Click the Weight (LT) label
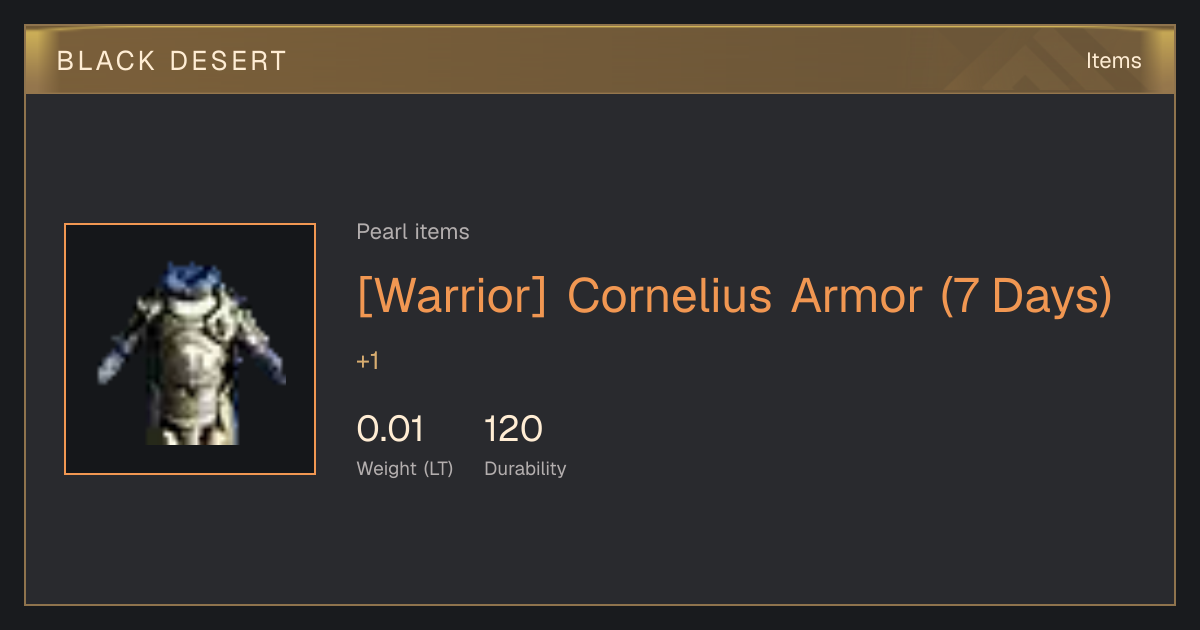The height and width of the screenshot is (630, 1200). coord(405,469)
